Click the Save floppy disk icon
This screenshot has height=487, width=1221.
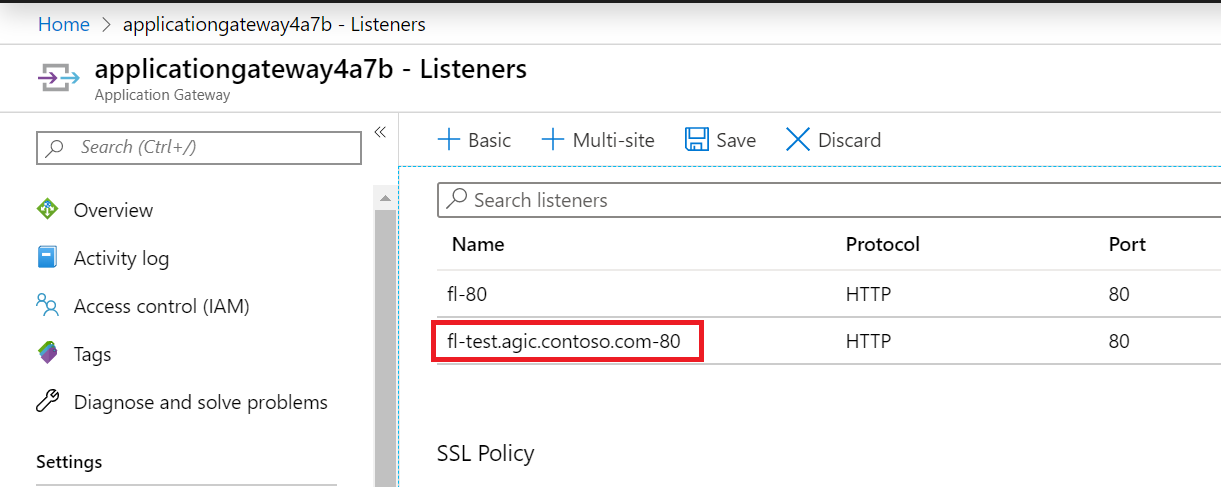(697, 140)
